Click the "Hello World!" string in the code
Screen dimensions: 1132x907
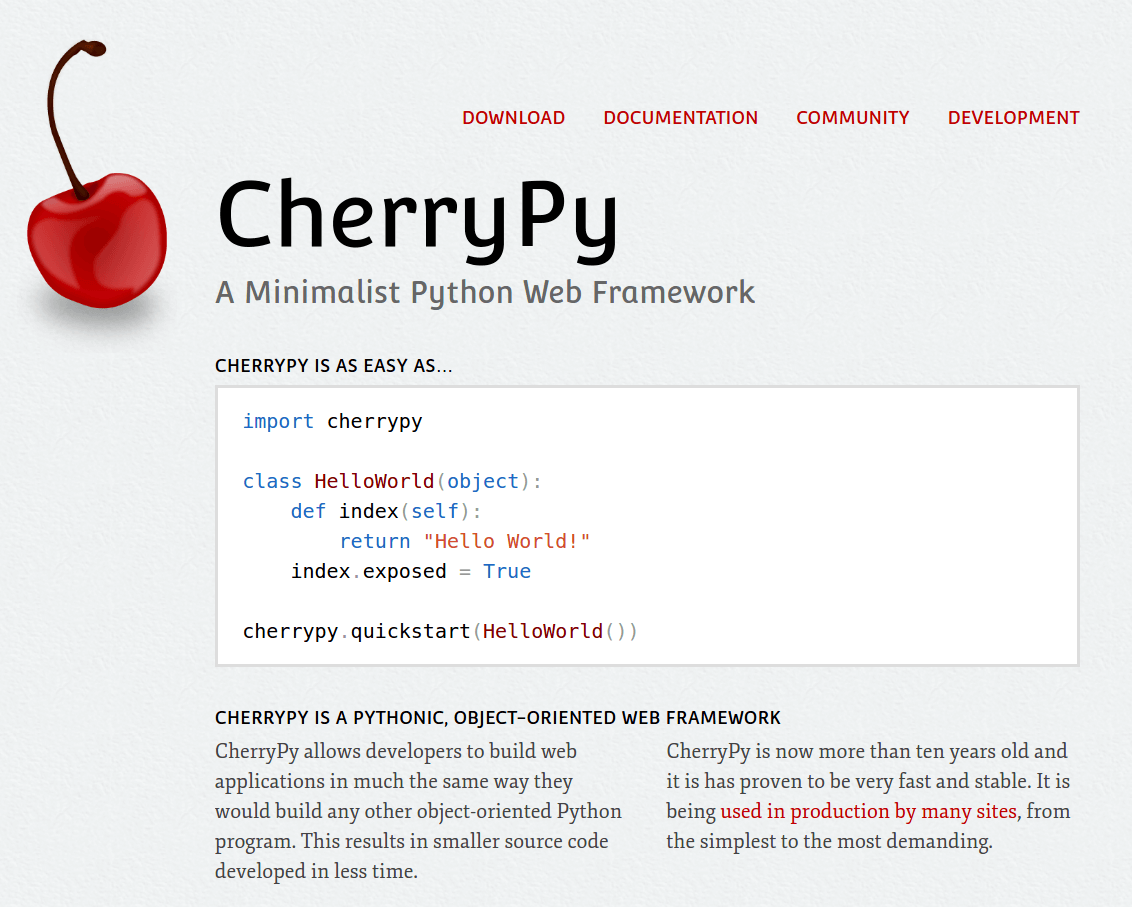click(506, 541)
